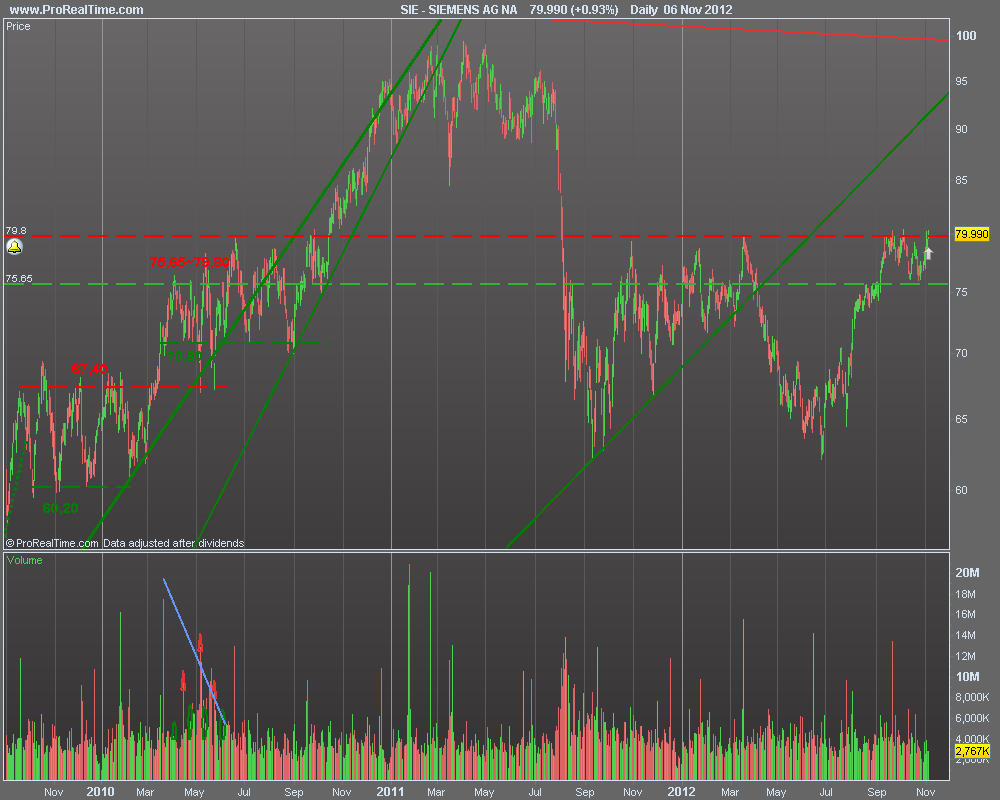
Task: Click the 79.8 level label on the left edge
Action: (16, 231)
